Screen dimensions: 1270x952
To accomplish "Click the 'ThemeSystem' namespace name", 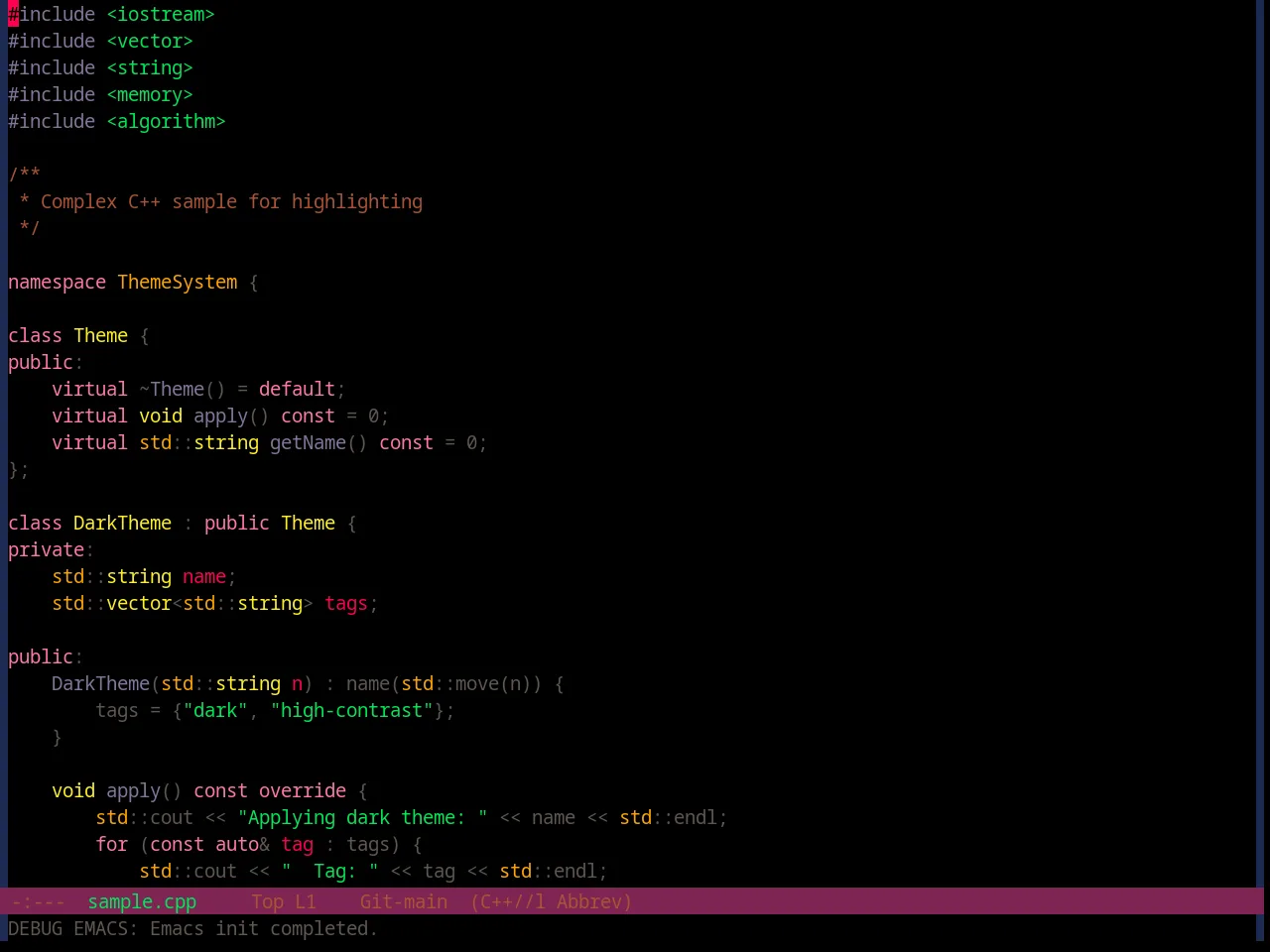I will 178,282.
